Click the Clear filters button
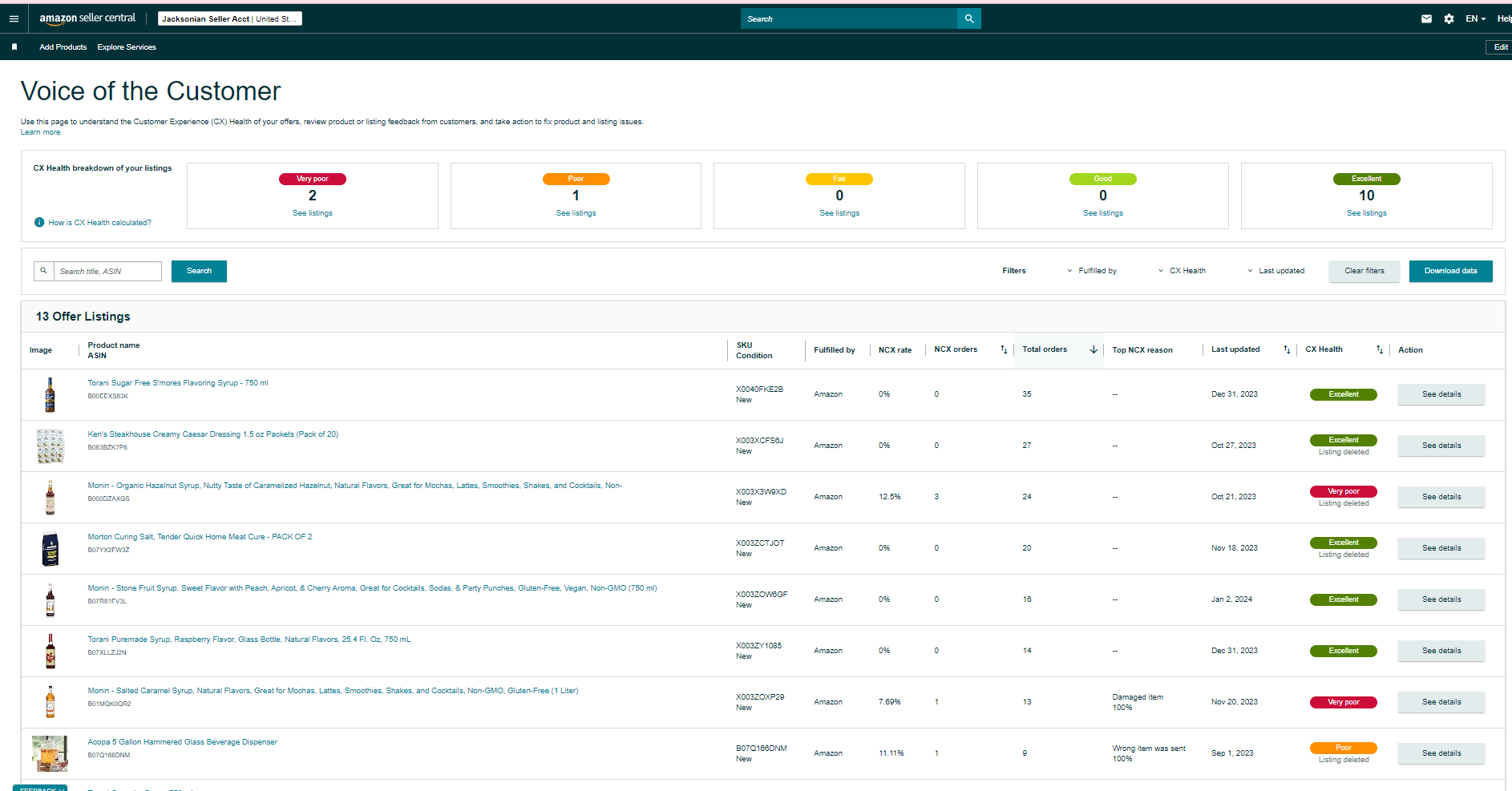Screen dimensions: 1512x791 coord(1364,271)
